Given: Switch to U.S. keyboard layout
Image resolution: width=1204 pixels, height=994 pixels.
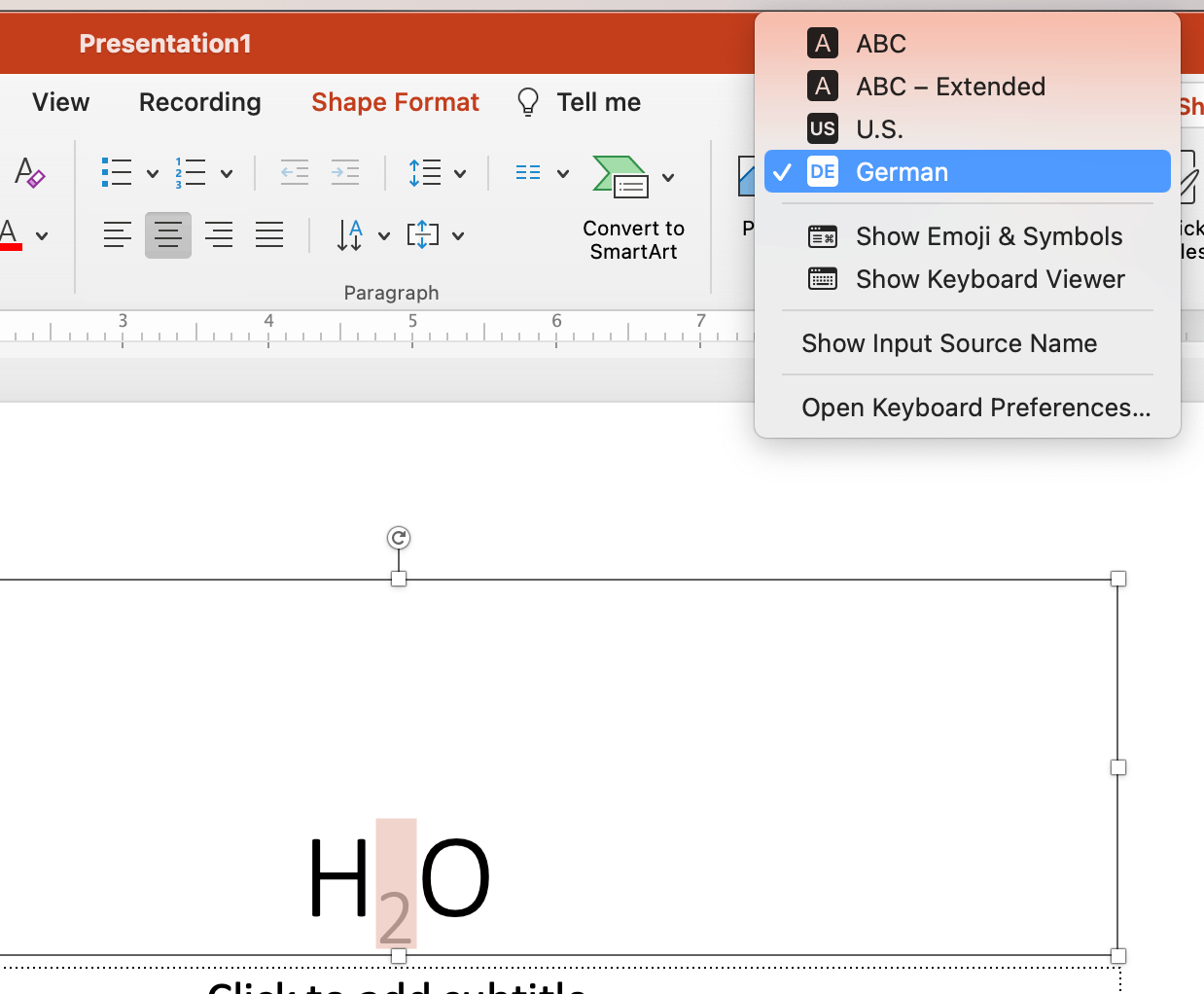Looking at the screenshot, I should click(968, 129).
